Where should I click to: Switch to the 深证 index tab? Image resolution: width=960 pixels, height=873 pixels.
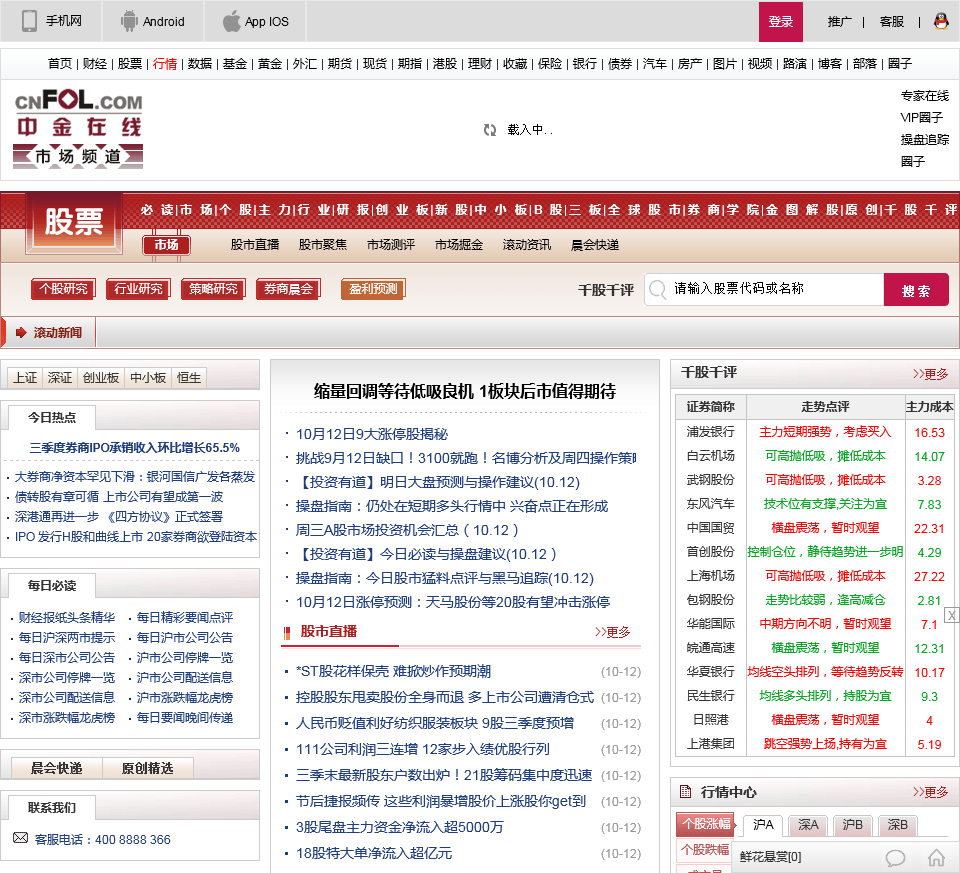click(60, 378)
